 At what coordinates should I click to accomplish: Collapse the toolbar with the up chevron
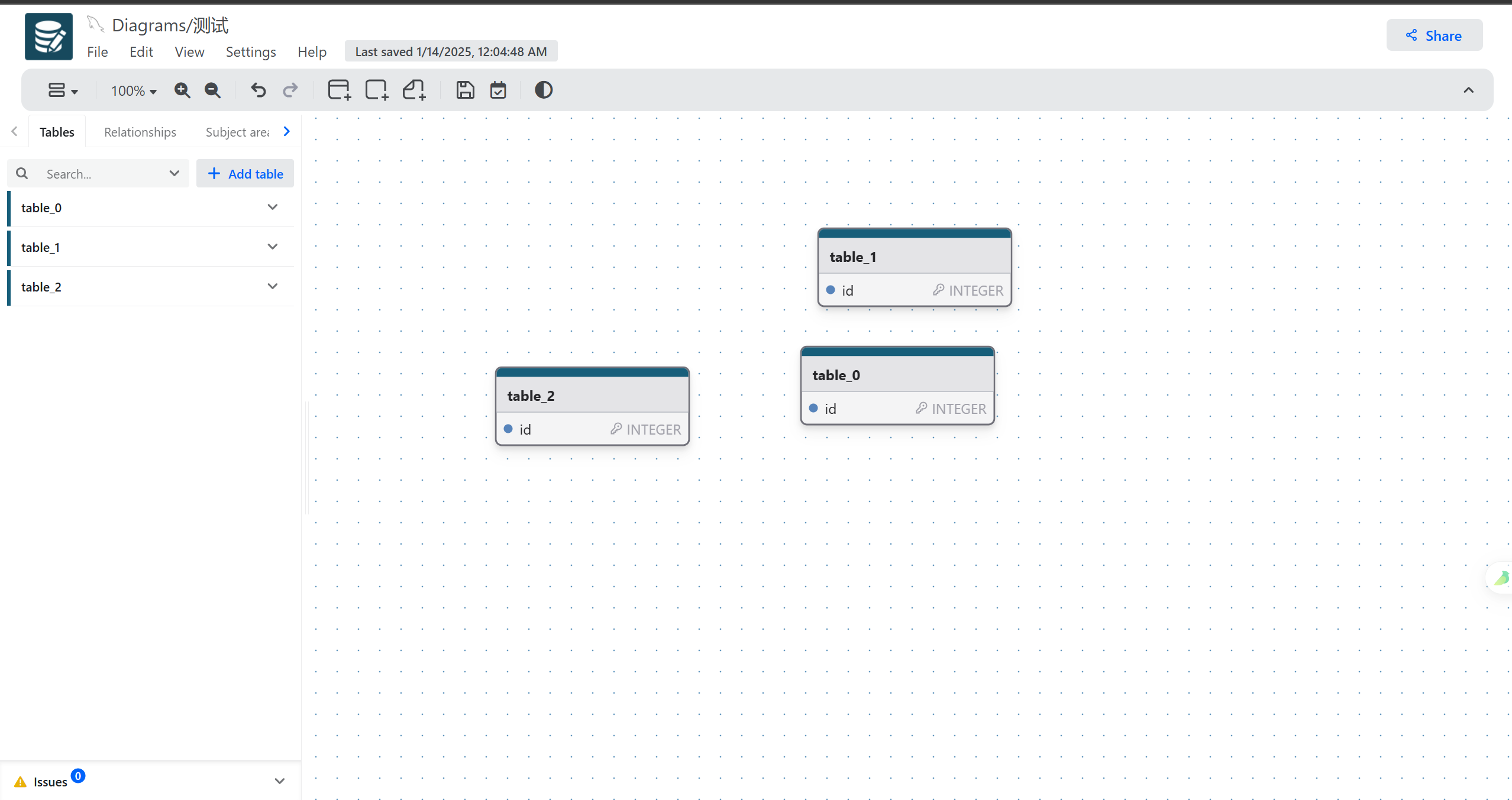pos(1468,90)
